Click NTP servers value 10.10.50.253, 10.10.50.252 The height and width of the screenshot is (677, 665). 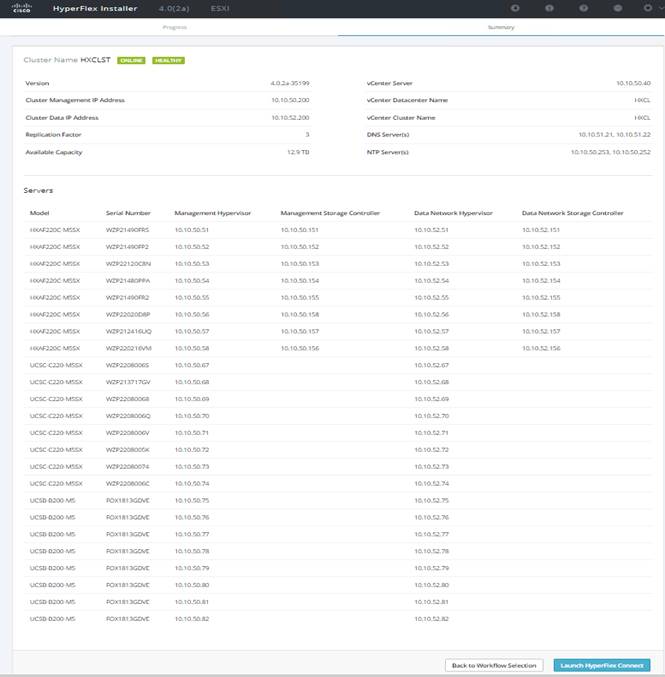click(611, 152)
